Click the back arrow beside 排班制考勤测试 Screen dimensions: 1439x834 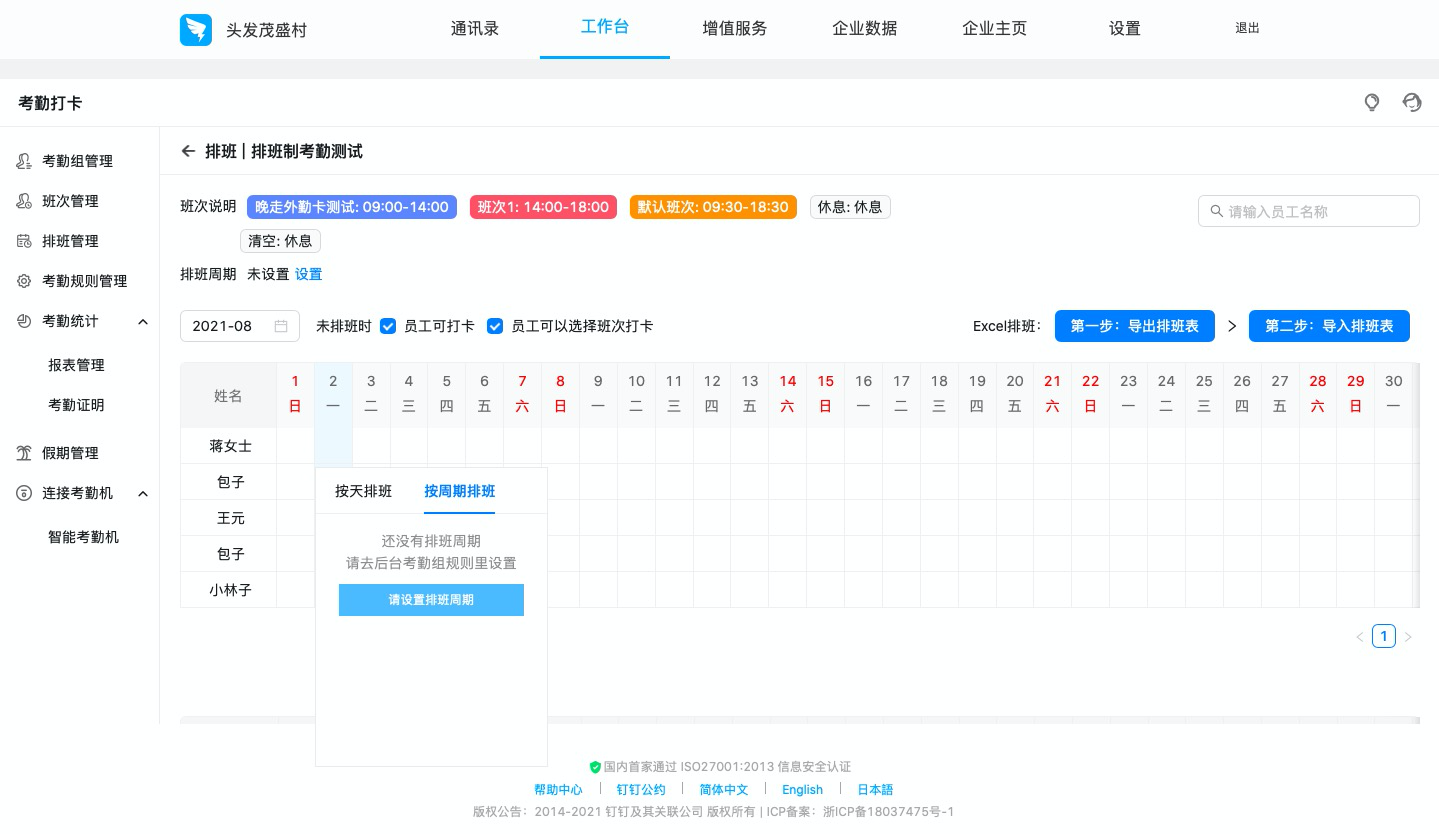(x=188, y=151)
